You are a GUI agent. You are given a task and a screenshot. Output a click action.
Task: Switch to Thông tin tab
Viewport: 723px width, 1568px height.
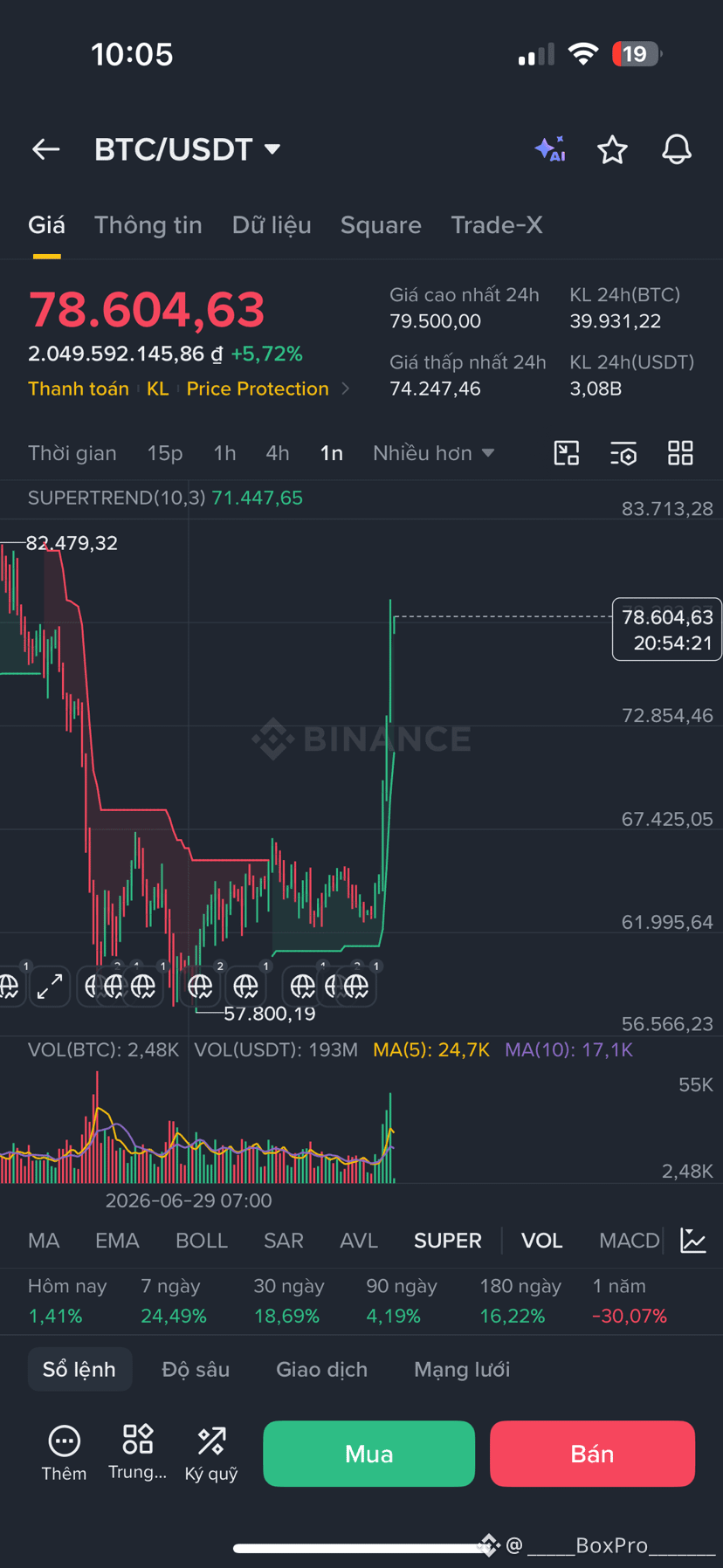148,225
